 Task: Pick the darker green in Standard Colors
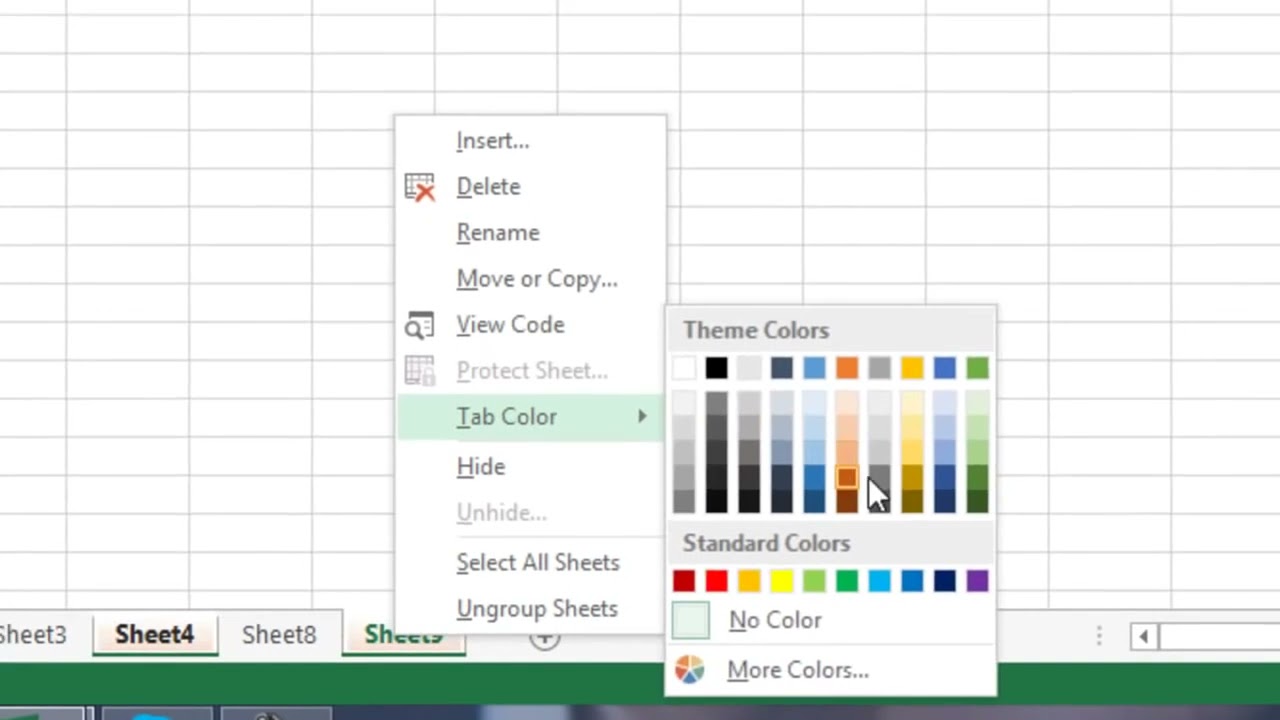click(847, 581)
